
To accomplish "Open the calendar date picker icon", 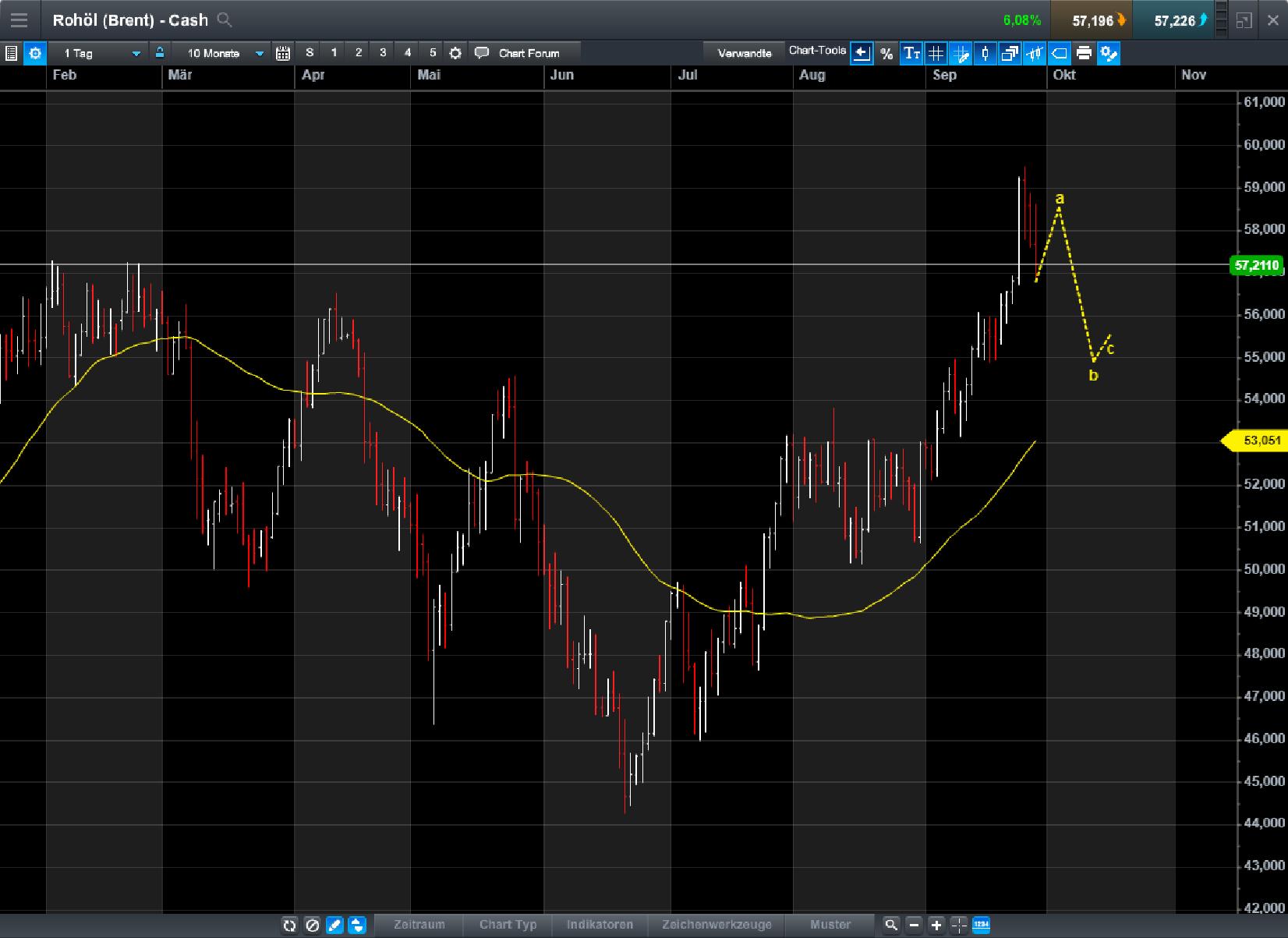I will (x=283, y=53).
